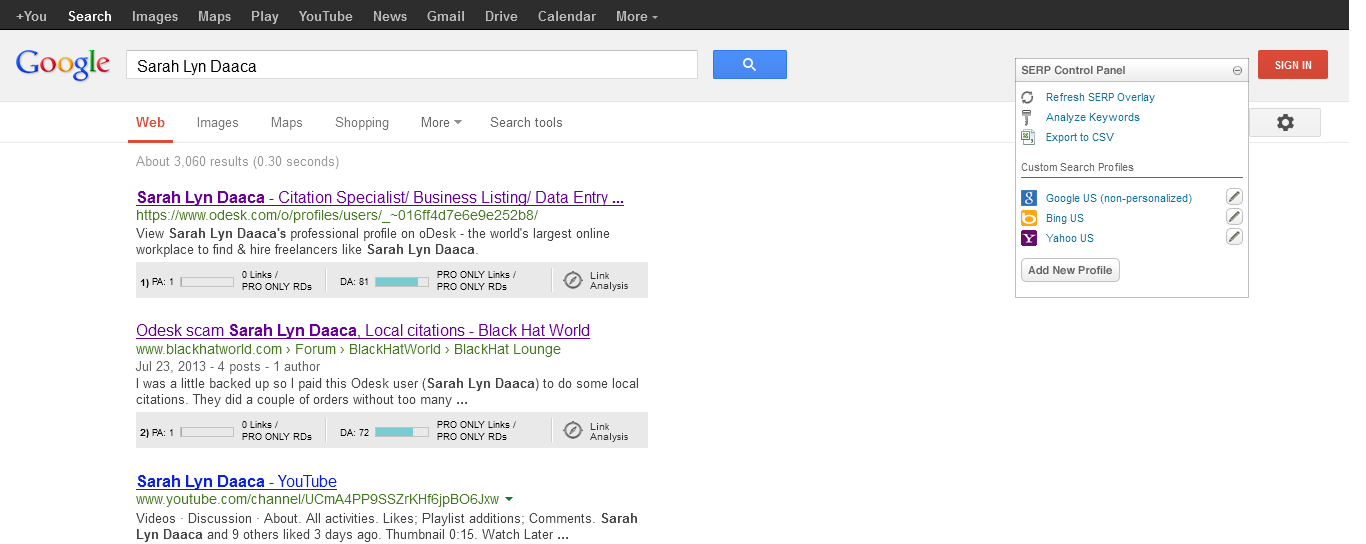Open Play in the top bar
Image resolution: width=1366 pixels, height=544 pixels.
tap(265, 16)
